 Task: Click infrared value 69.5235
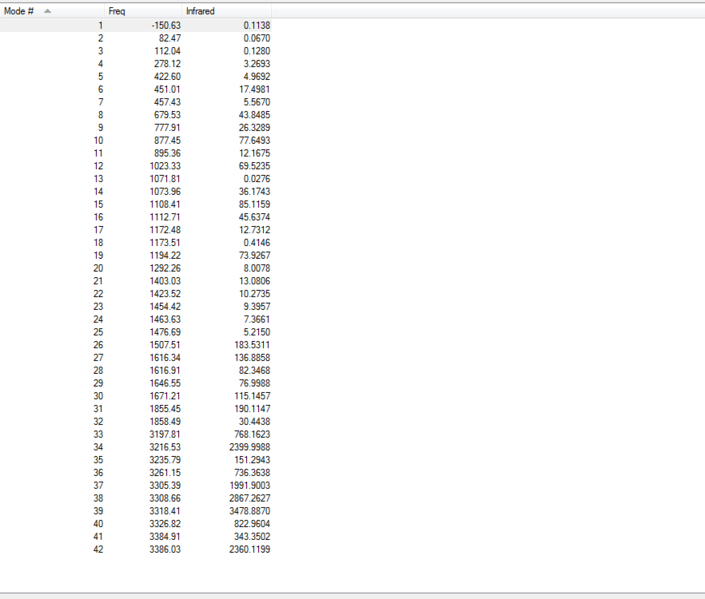tap(254, 166)
